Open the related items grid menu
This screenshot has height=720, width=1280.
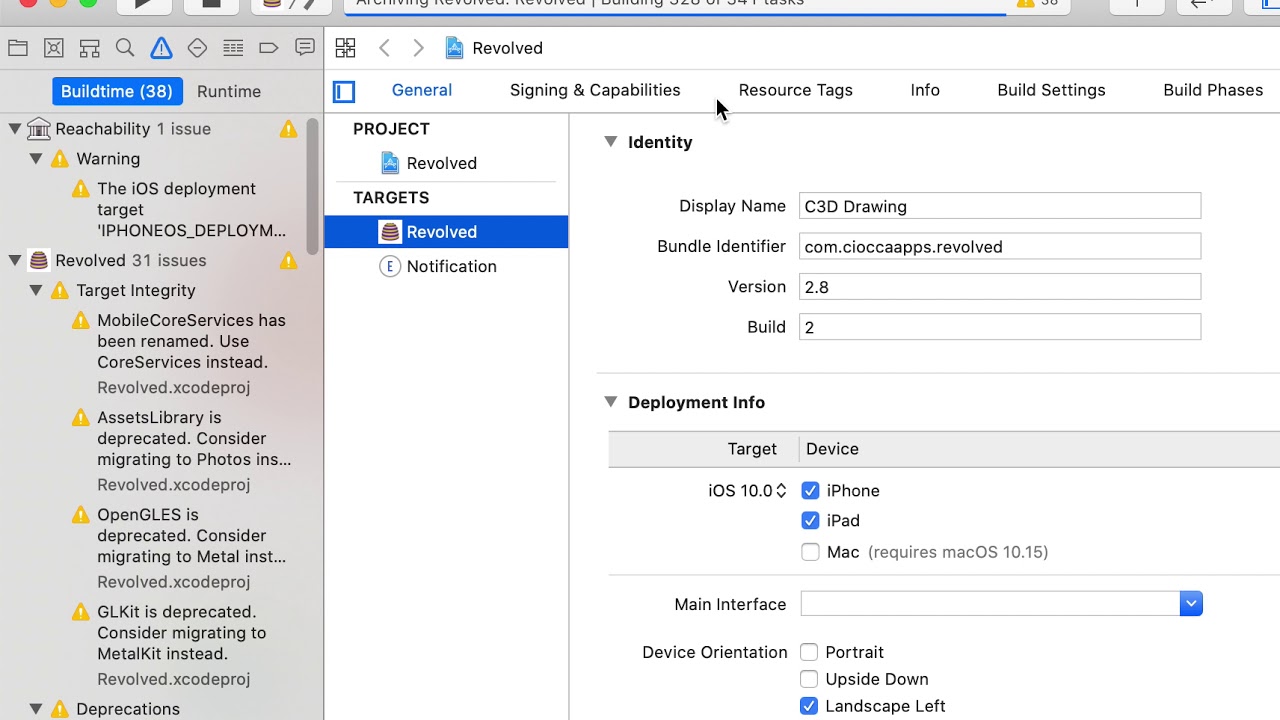pos(345,48)
